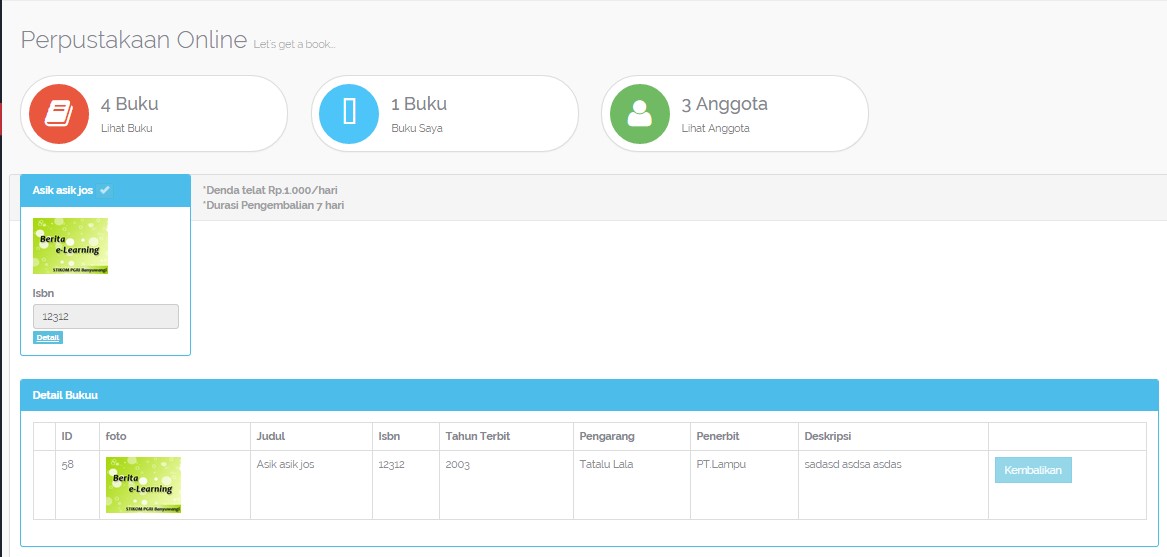Click the Judul column header
1167x557 pixels.
pyautogui.click(x=271, y=436)
